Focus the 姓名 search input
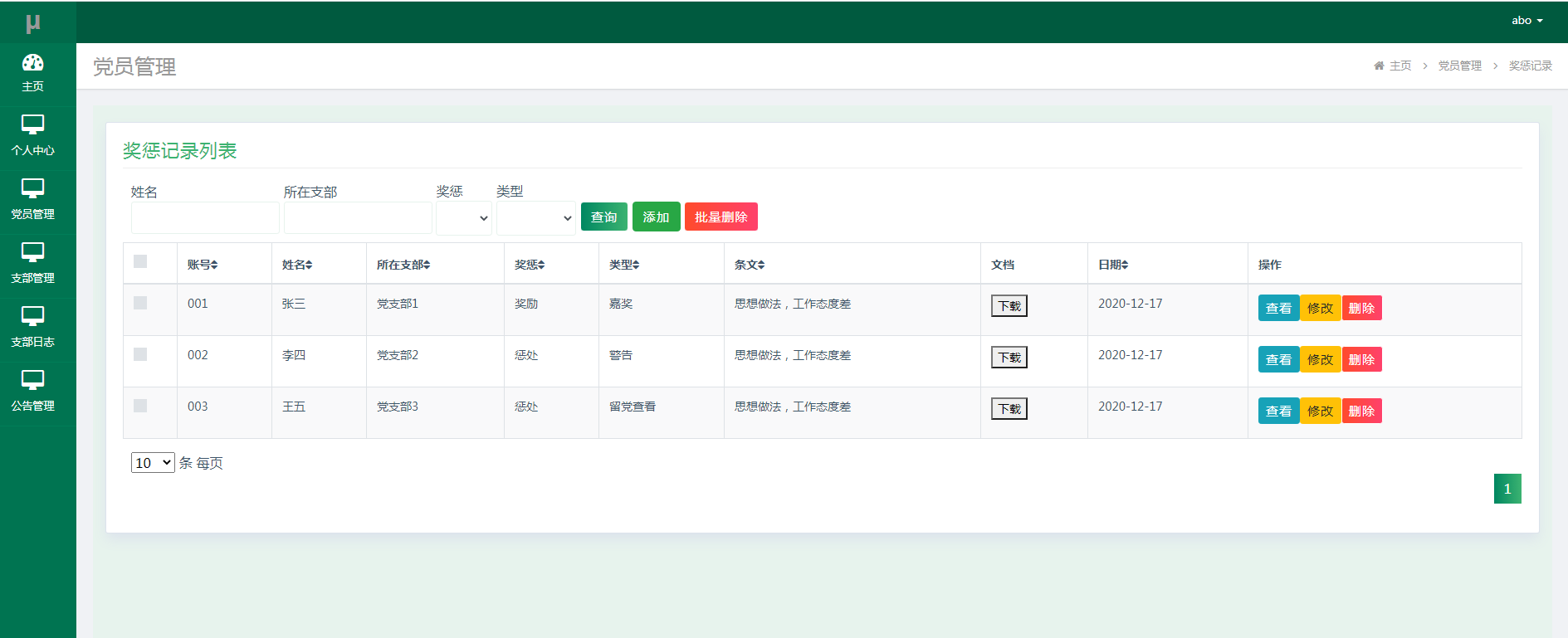The height and width of the screenshot is (638, 1568). click(x=205, y=218)
